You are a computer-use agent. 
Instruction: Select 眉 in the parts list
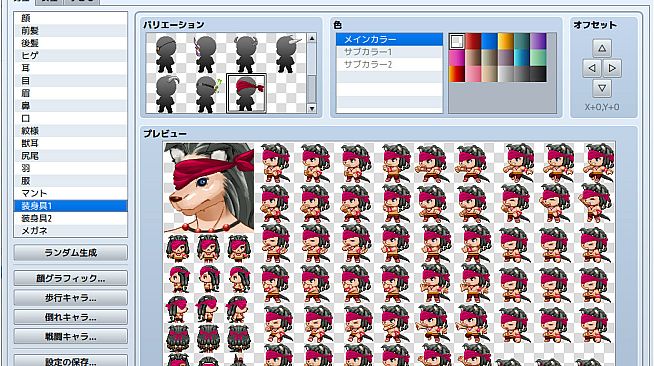pyautogui.click(x=70, y=93)
